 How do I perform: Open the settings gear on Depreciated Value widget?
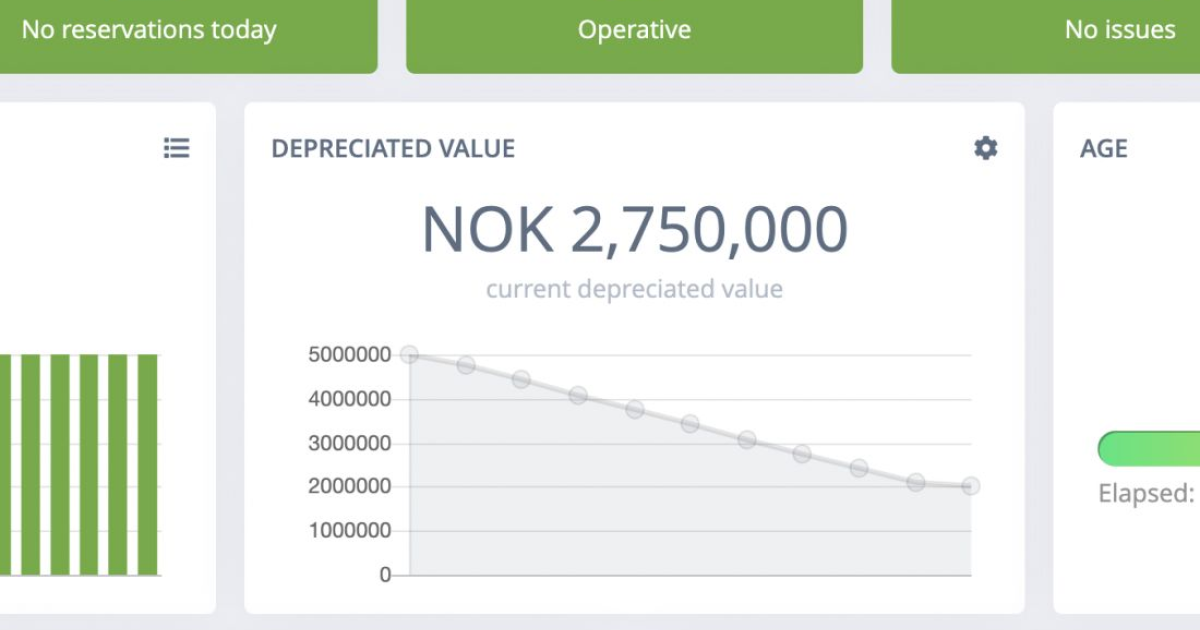[x=985, y=148]
